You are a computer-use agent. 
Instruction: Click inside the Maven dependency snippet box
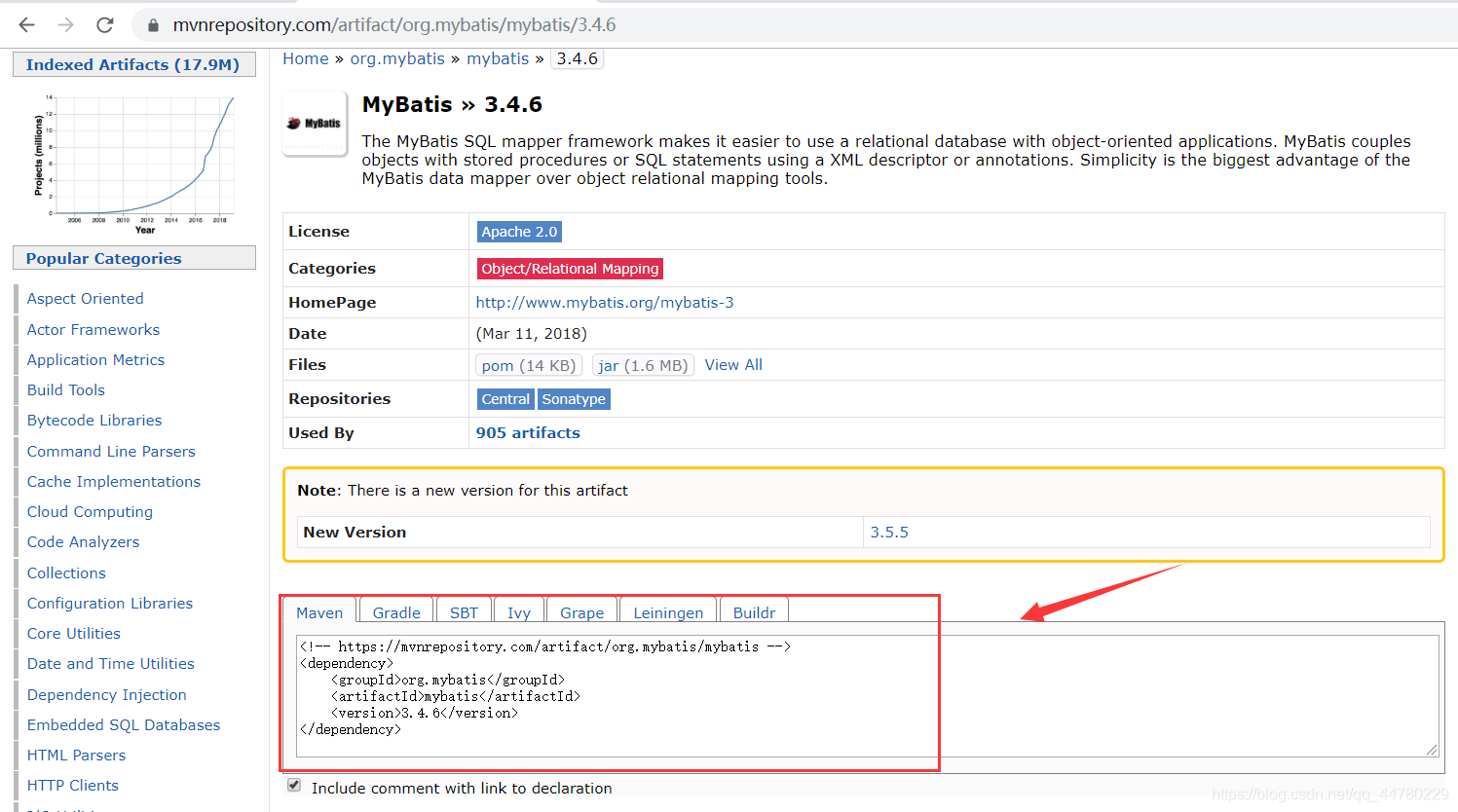(867, 696)
